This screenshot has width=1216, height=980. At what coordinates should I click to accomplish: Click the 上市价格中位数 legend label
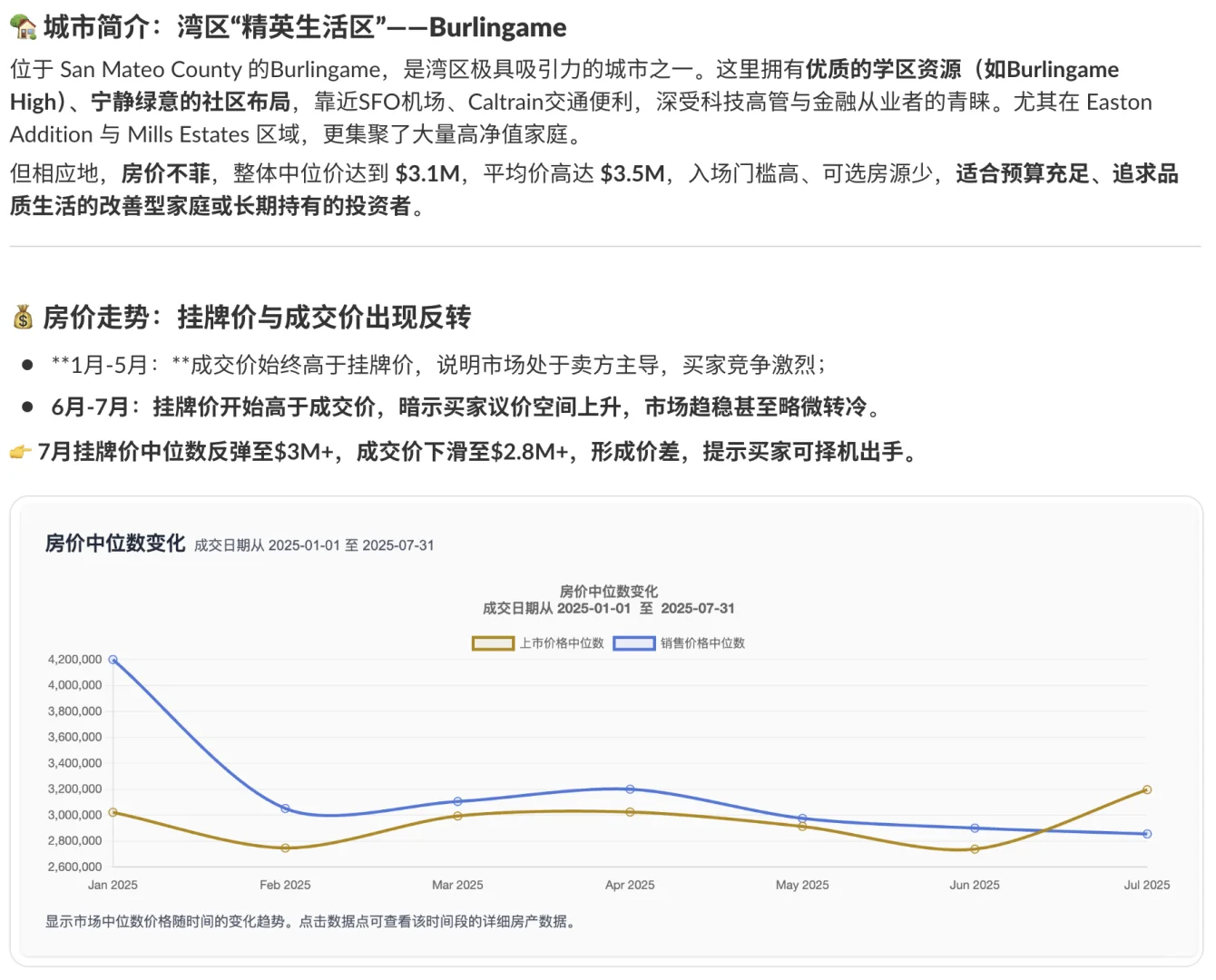coord(562,643)
